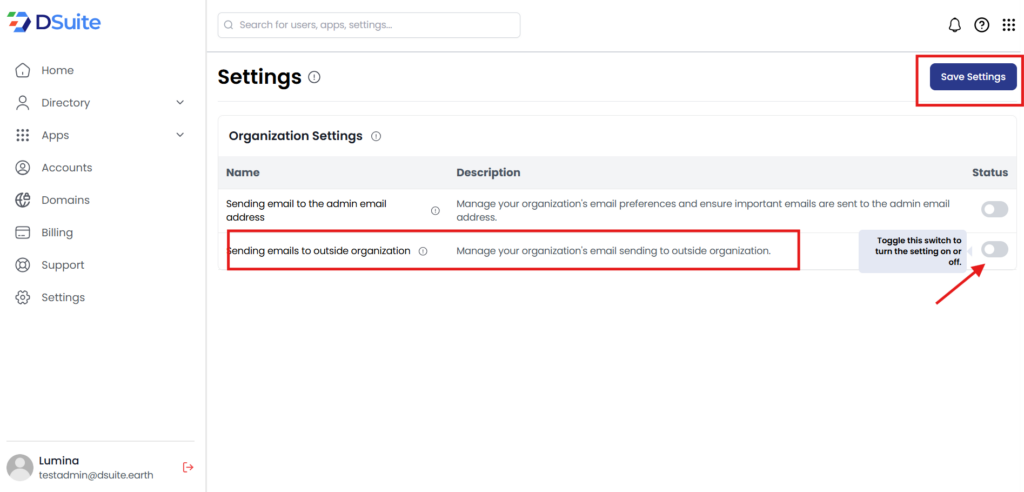
Task: Toggle sending email to admin address
Action: 994,209
